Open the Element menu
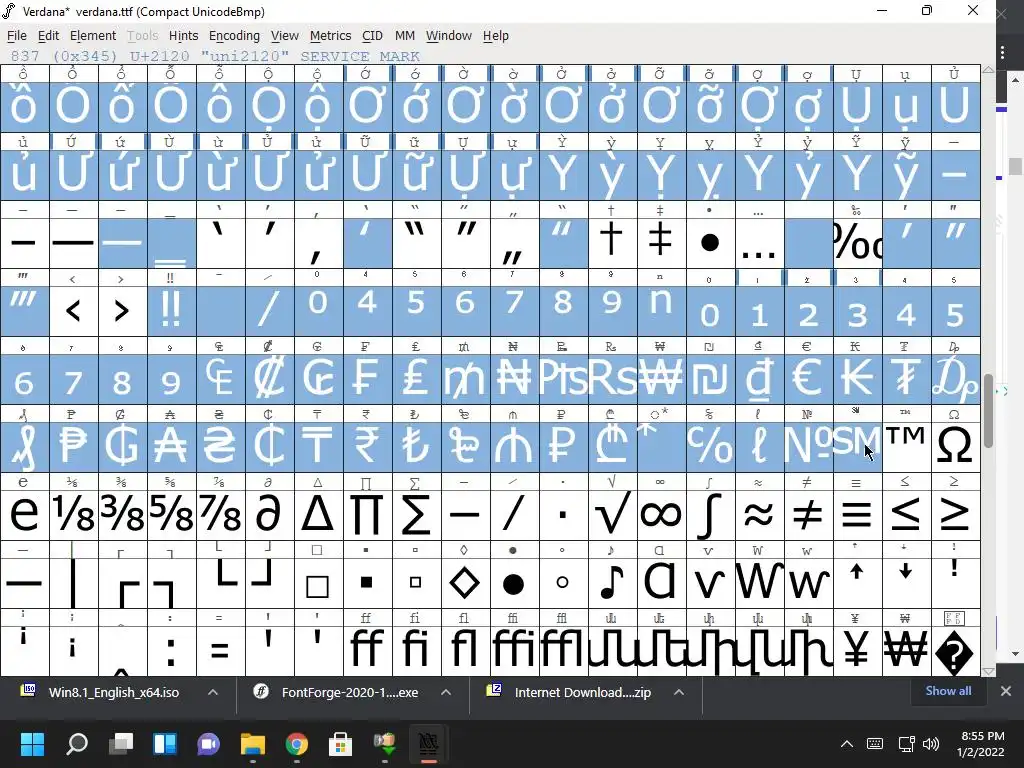Viewport: 1024px width, 768px height. [93, 36]
